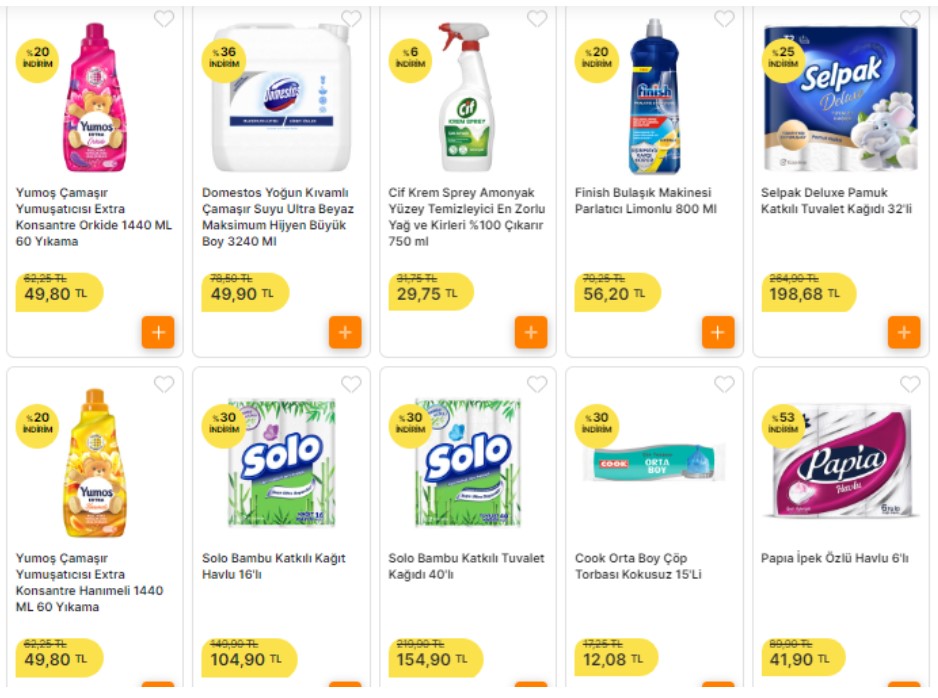Favorite the Finish Bulaşık Makinesi parlatıcı
938x698 pixels.
coord(723,17)
